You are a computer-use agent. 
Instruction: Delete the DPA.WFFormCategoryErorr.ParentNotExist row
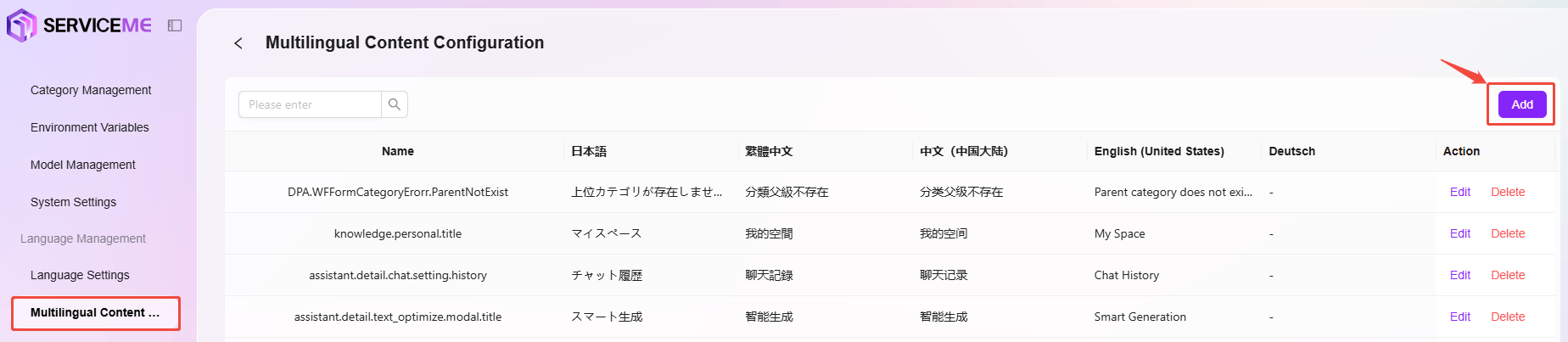pyautogui.click(x=1508, y=192)
